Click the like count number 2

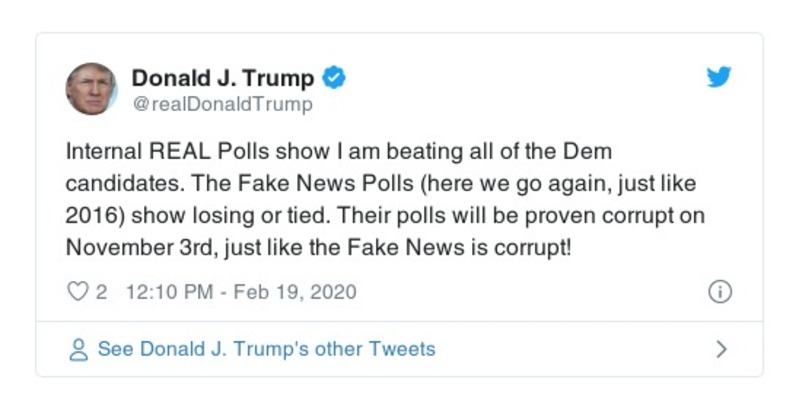coord(101,292)
